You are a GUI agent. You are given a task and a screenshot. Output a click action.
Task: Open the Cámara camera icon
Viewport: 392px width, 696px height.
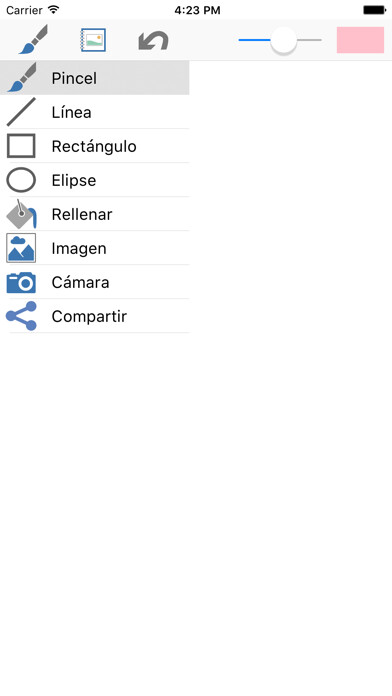[21, 282]
